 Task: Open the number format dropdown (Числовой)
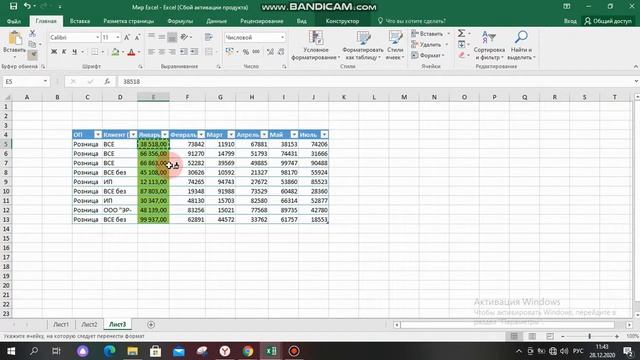(x=282, y=38)
